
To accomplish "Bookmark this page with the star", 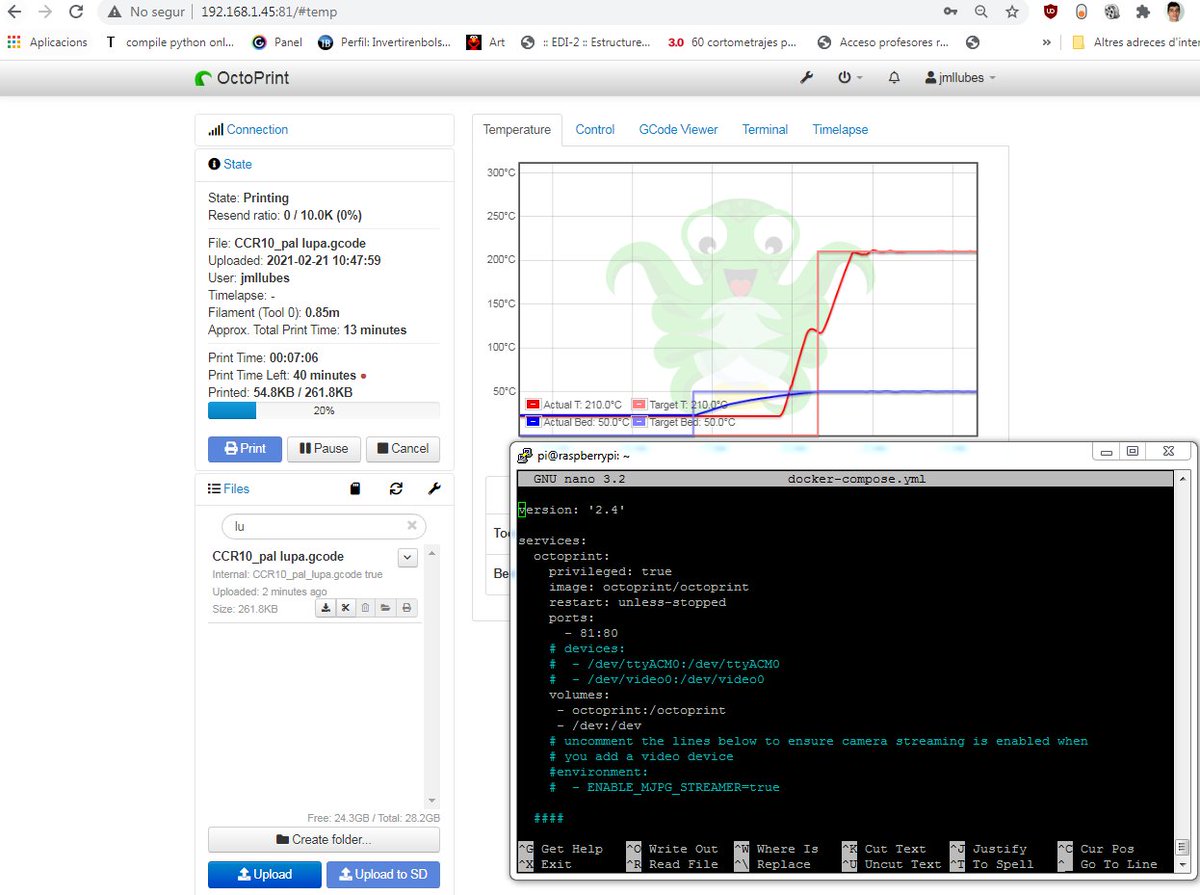I will click(1012, 12).
